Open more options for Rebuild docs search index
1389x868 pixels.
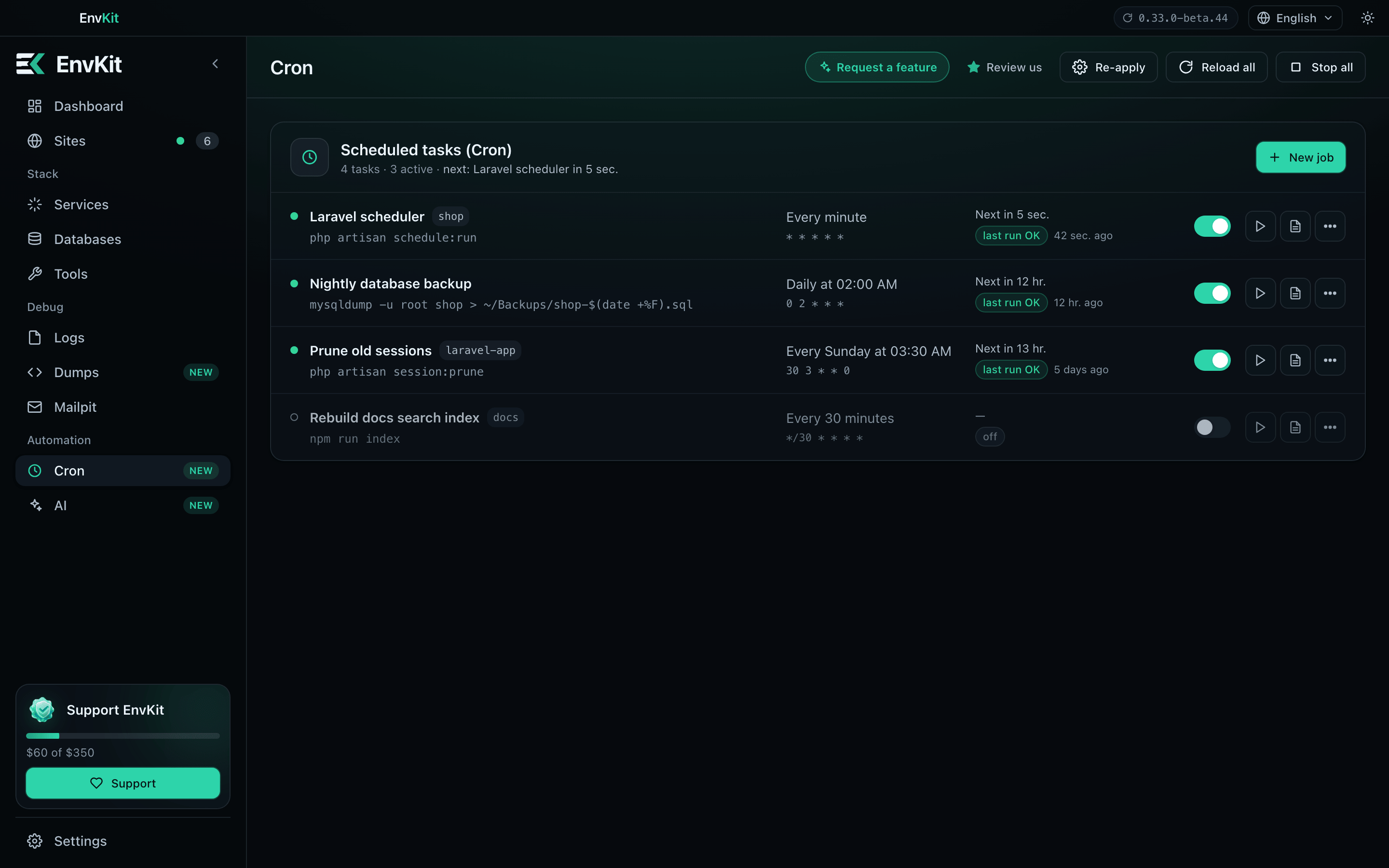click(x=1330, y=427)
